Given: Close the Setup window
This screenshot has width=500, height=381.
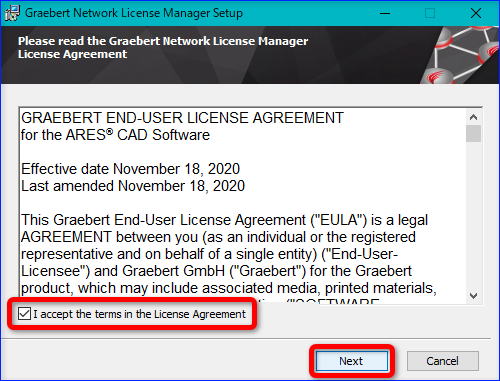Looking at the screenshot, I should click(x=476, y=13).
